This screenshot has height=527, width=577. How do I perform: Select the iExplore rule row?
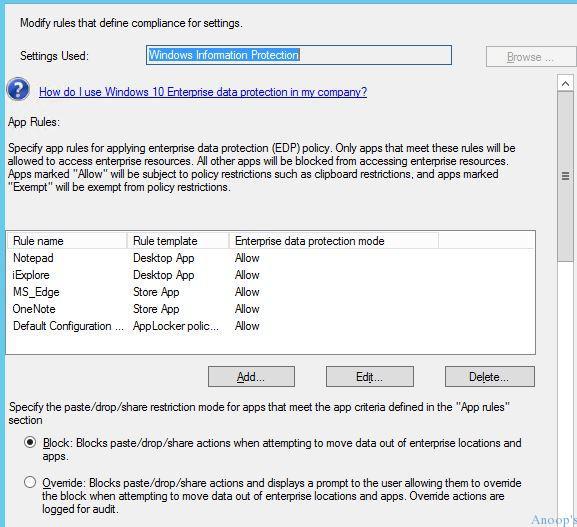click(x=270, y=275)
